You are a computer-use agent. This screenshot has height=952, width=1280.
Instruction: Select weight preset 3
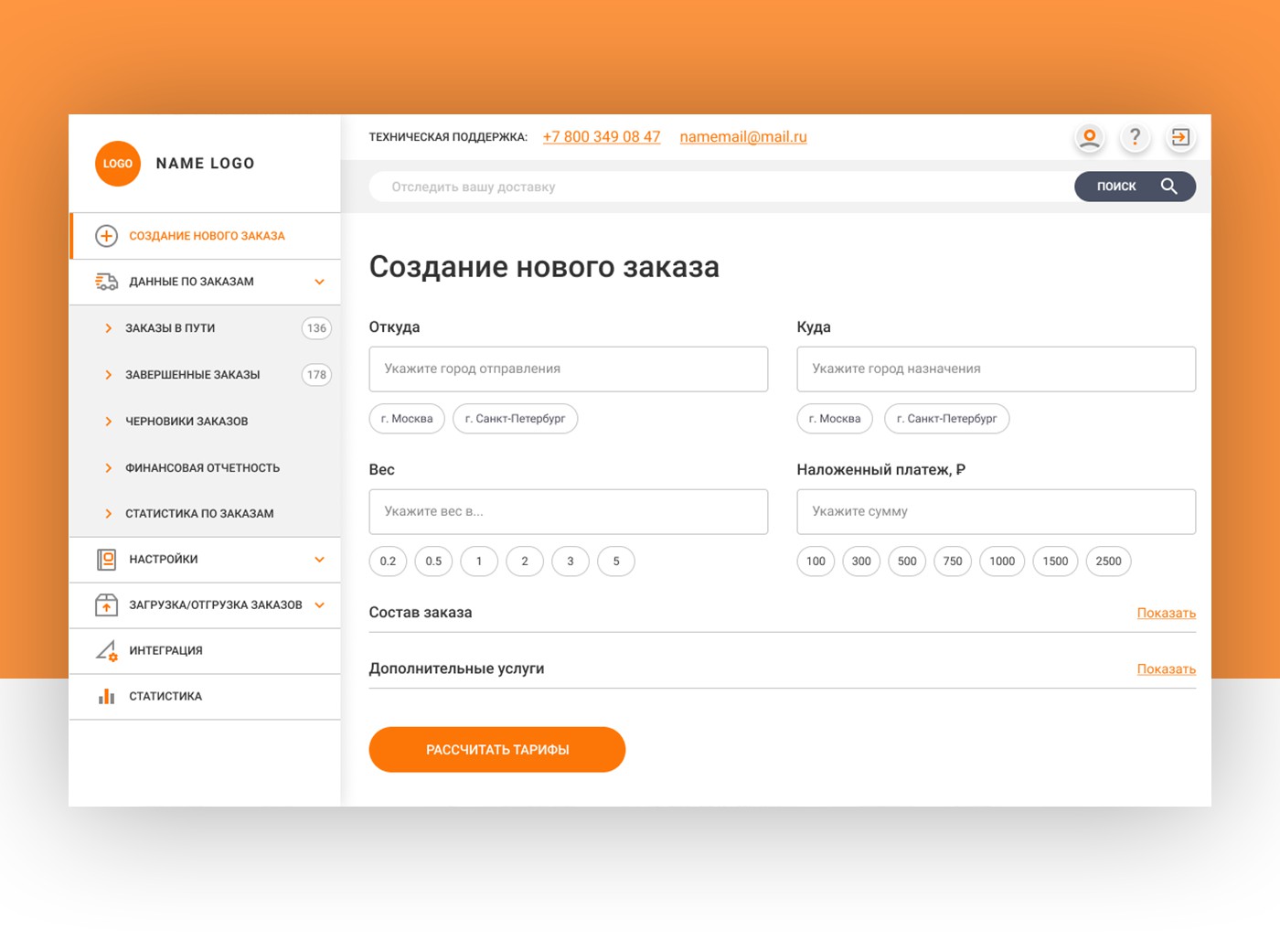[x=571, y=562]
